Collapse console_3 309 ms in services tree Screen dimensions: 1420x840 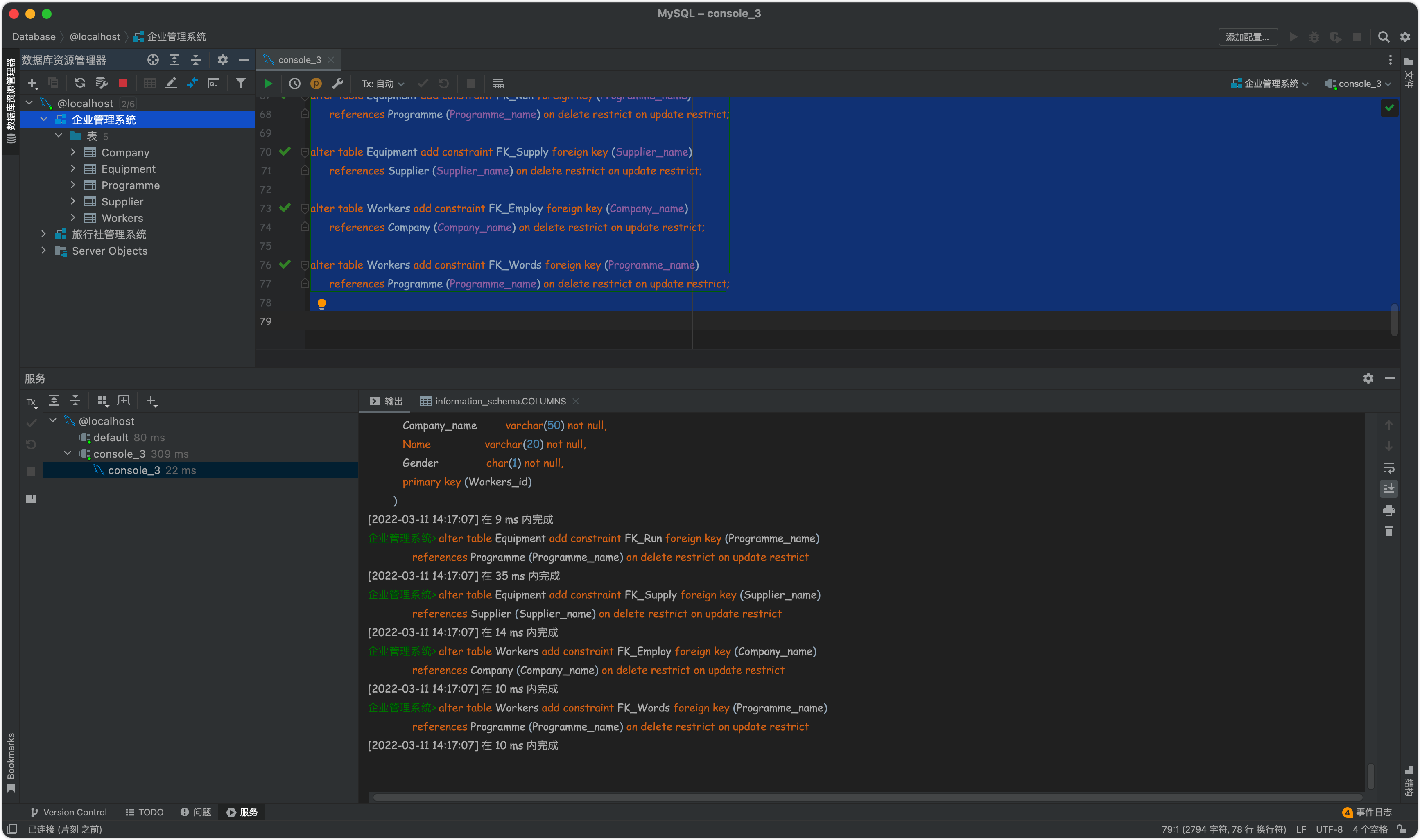tap(68, 454)
